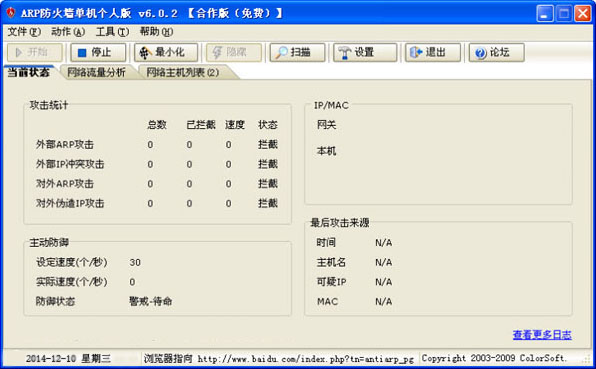This screenshot has width=596, height=369.
Task: Click the 最小化 minimize toolbar button
Action: click(x=166, y=52)
